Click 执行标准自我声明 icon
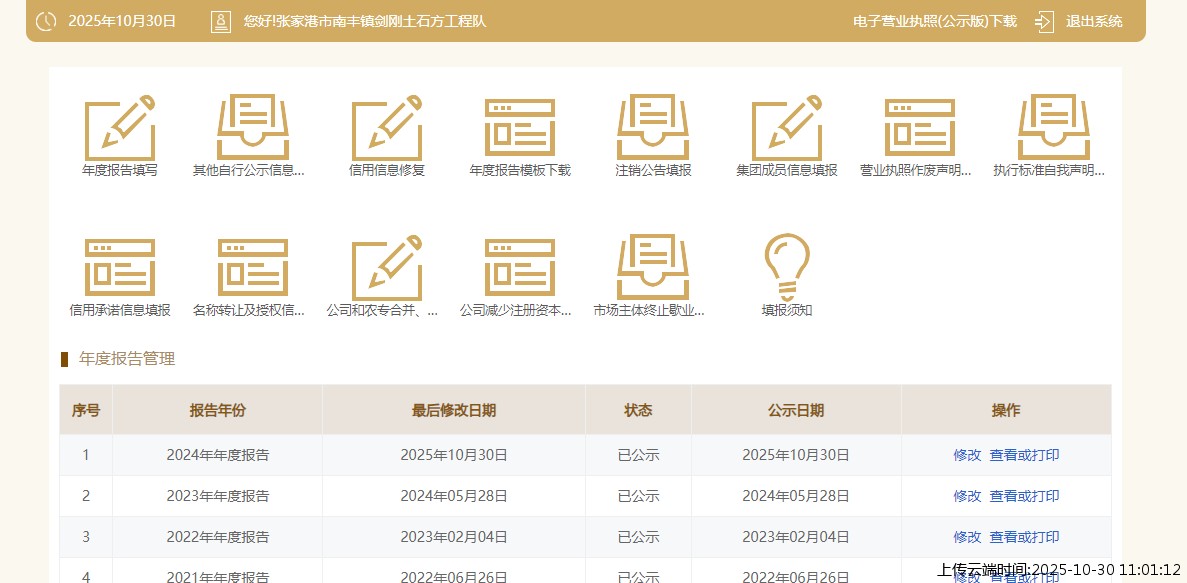Image resolution: width=1187 pixels, height=583 pixels. point(1052,128)
